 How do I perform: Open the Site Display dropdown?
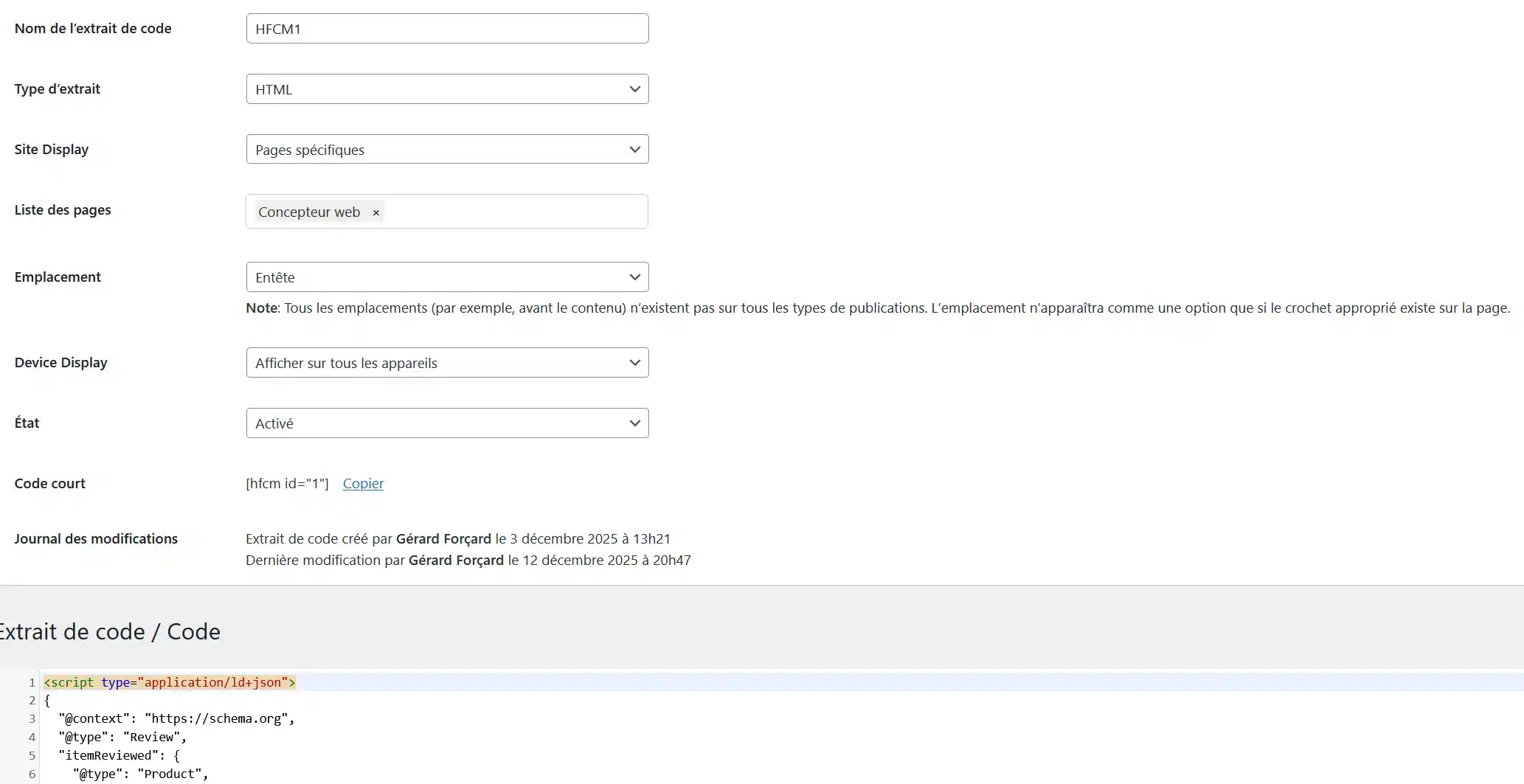coord(446,149)
